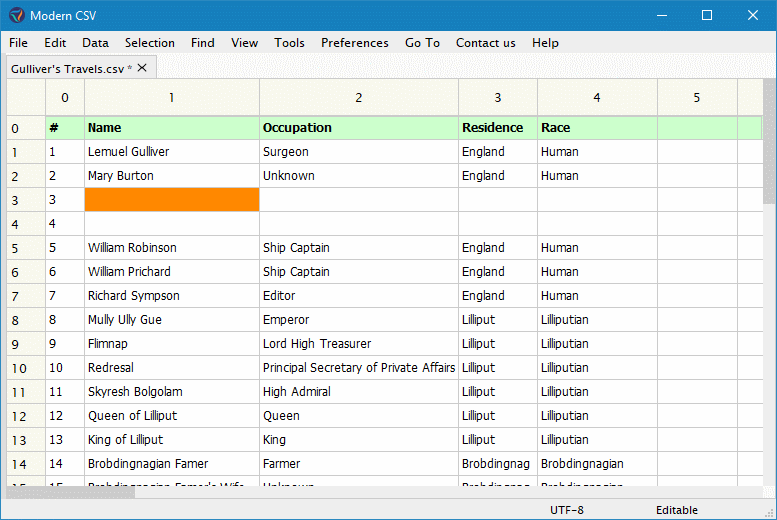Image resolution: width=777 pixels, height=520 pixels.
Task: Select the Emperor cell
Action: (359, 320)
